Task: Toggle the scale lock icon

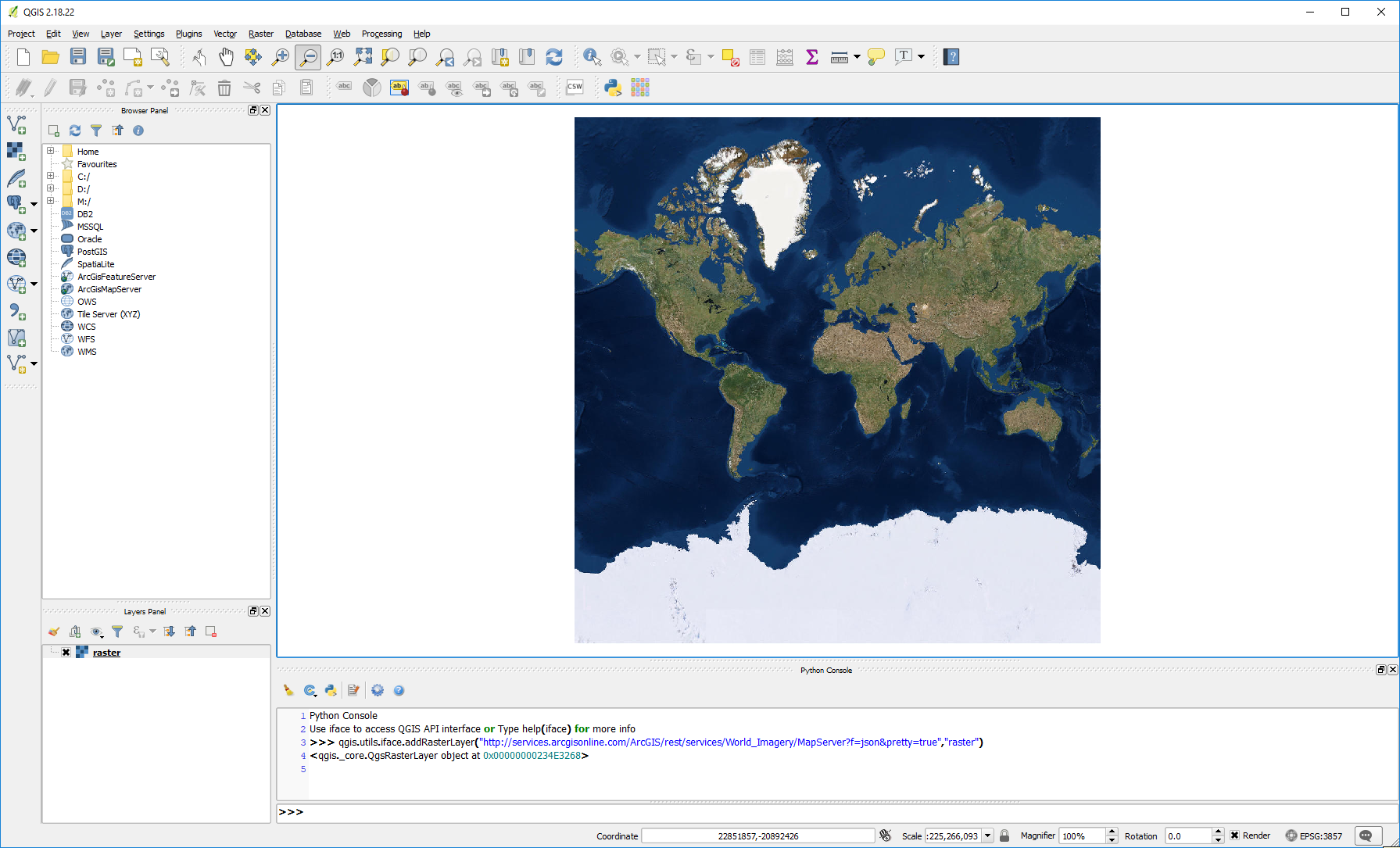Action: point(1004,835)
